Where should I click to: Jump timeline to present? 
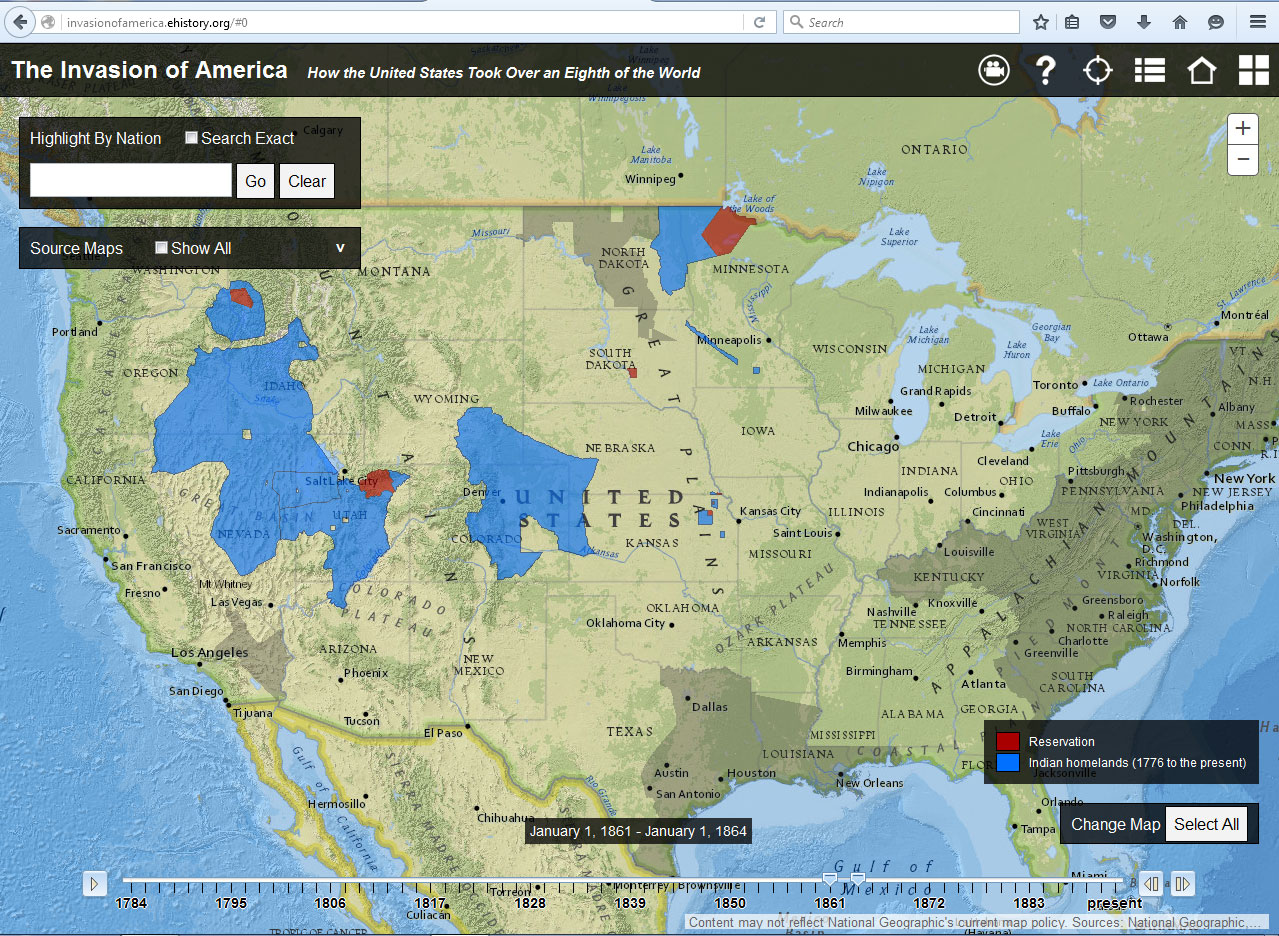pyautogui.click(x=1115, y=903)
